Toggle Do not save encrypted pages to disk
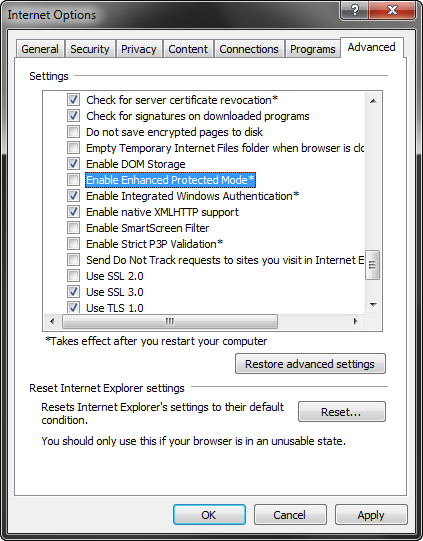 pos(73,132)
